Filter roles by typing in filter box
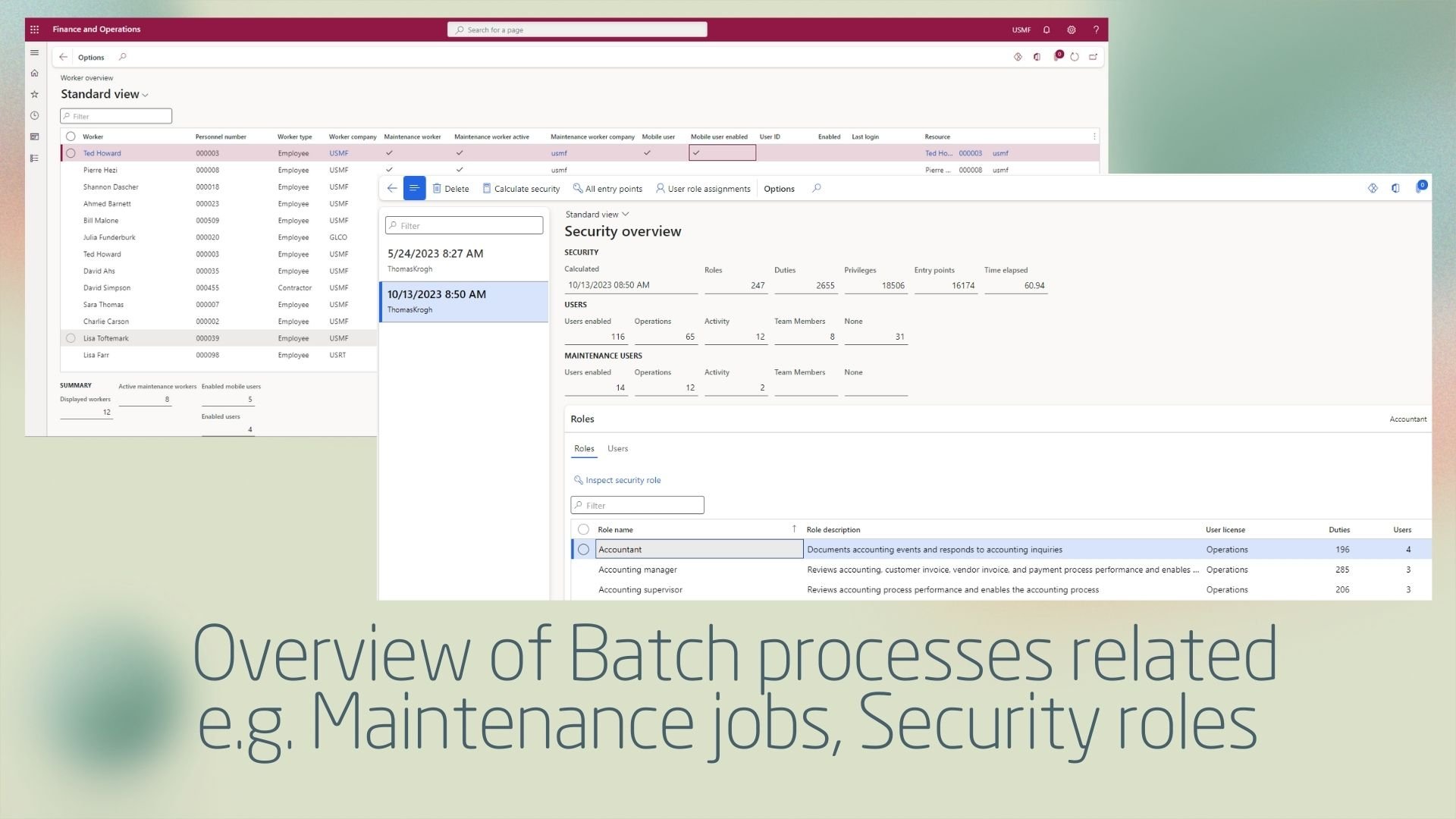The image size is (1456, 819). (637, 504)
